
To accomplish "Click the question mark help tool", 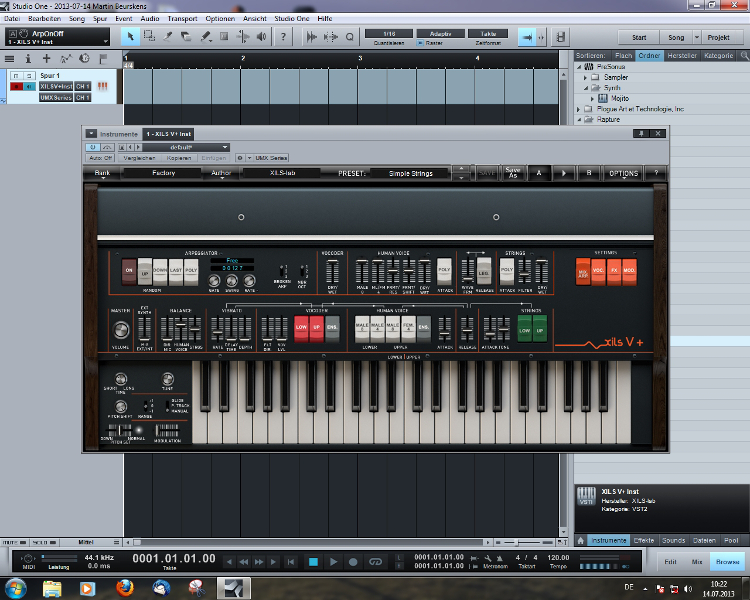I will (x=283, y=37).
